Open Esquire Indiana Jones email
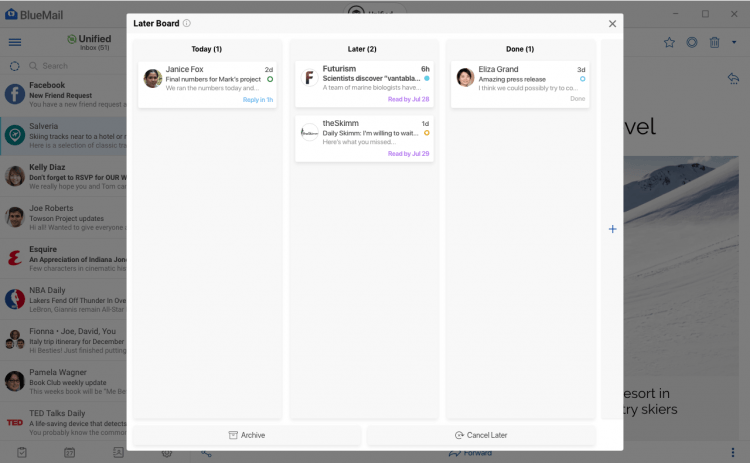Image resolution: width=750 pixels, height=463 pixels. pos(63,259)
